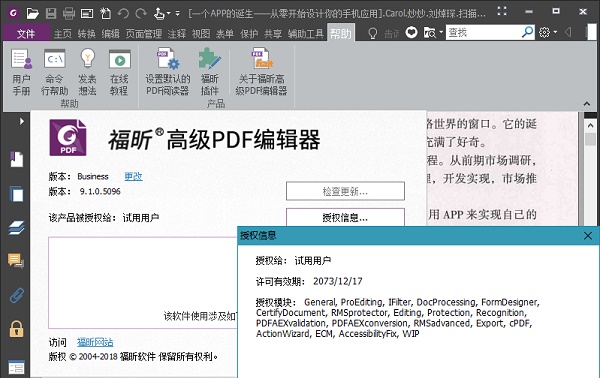
Task: Undo the last action
Action: pyautogui.click(x=123, y=14)
